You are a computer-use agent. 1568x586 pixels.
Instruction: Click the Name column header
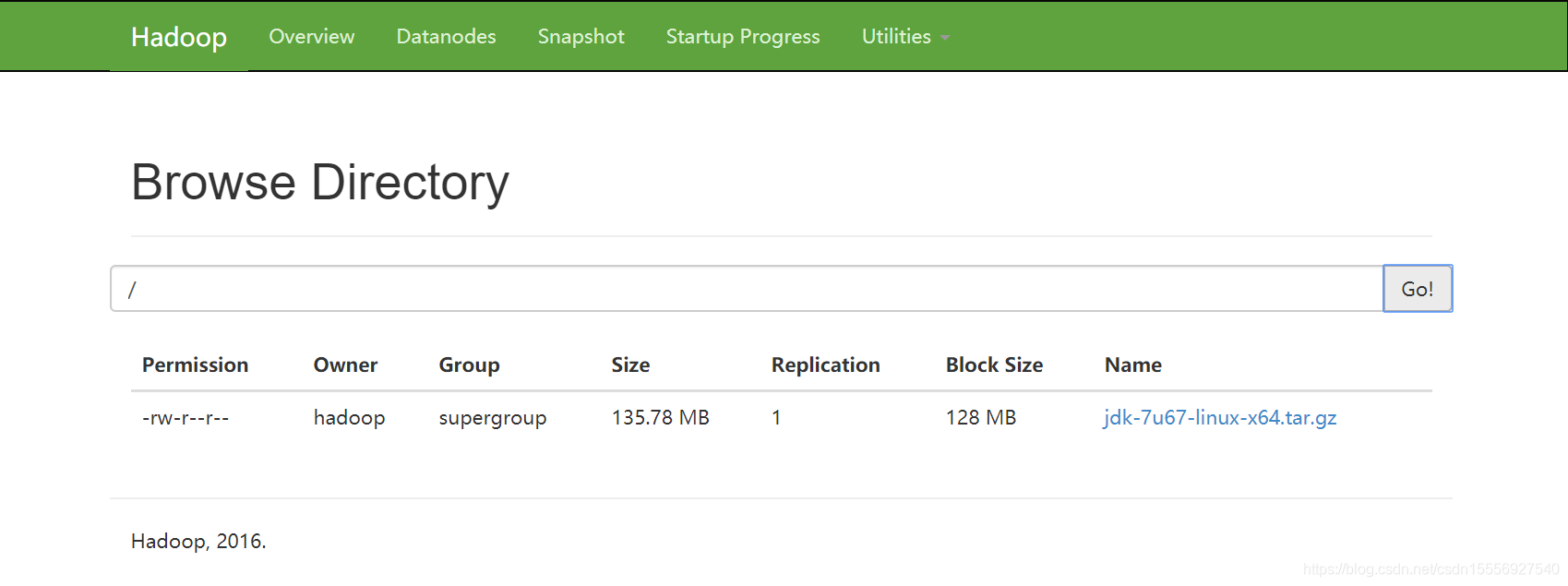click(1132, 365)
